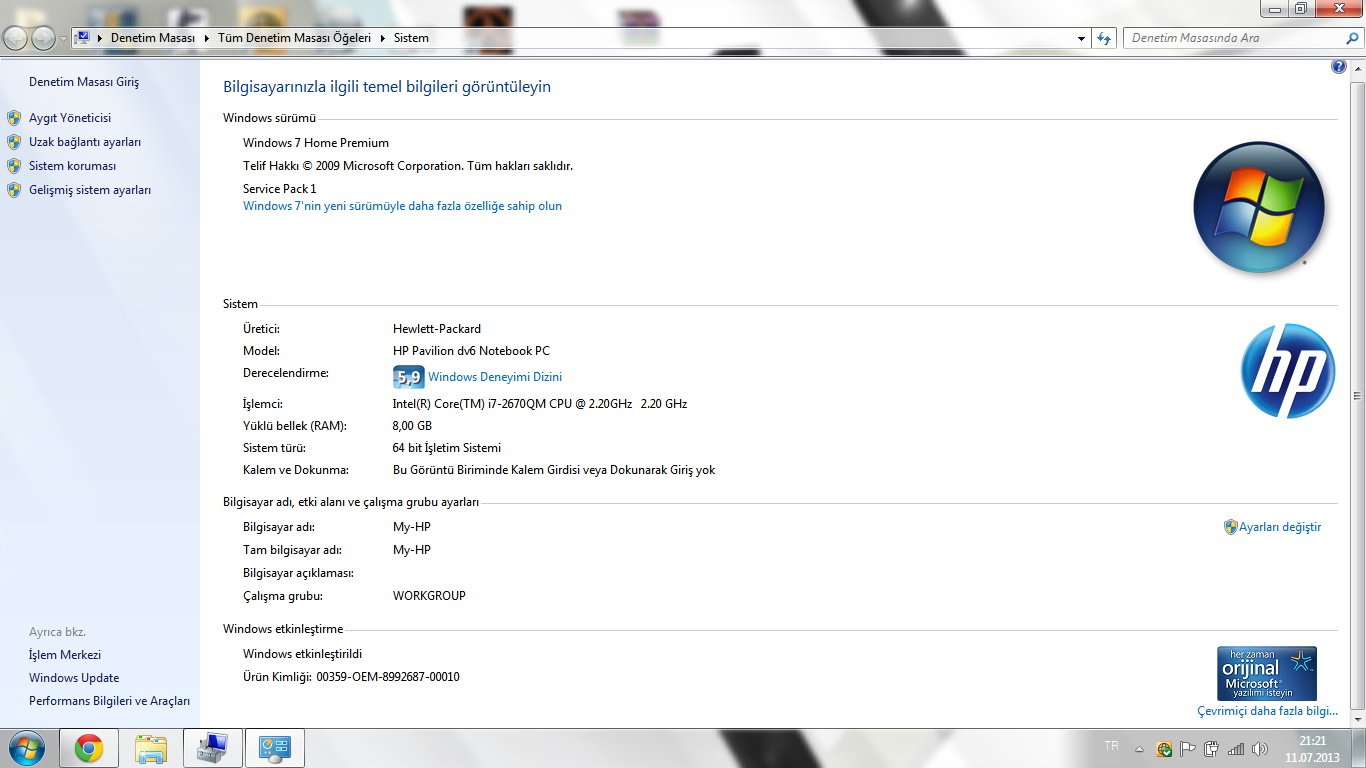1366x768 pixels.
Task: Click the power plug battery tray icon
Action: point(1212,748)
